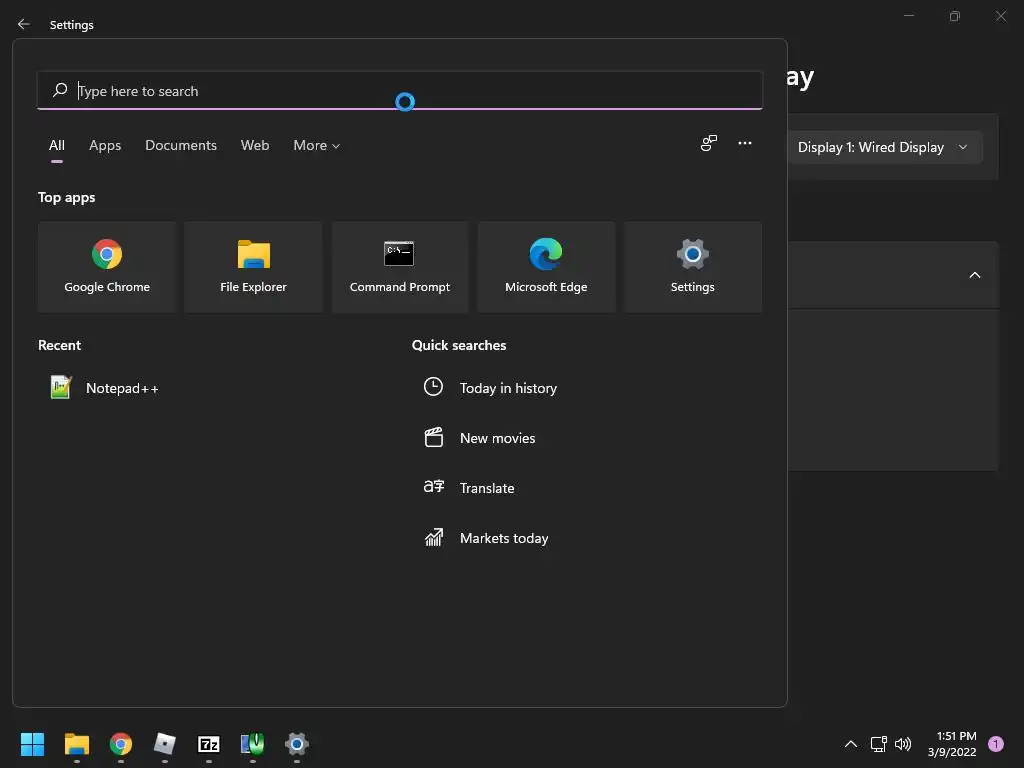Screen dimensions: 1024x768
Task: Open Roblox on the taskbar
Action: 165,744
